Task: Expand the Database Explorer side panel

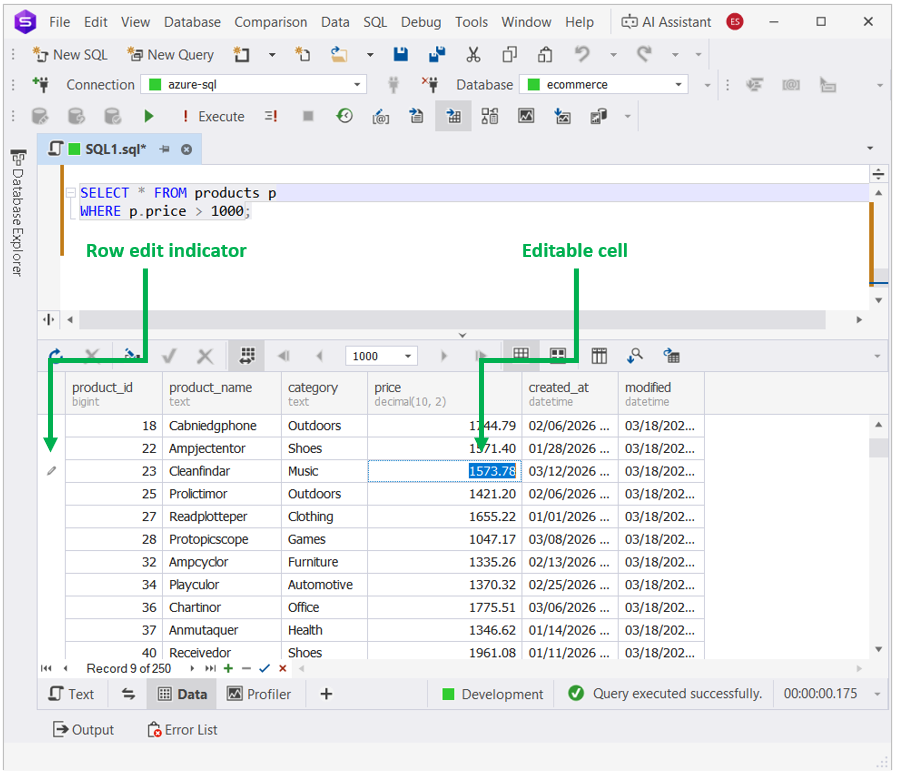Action: point(18,213)
